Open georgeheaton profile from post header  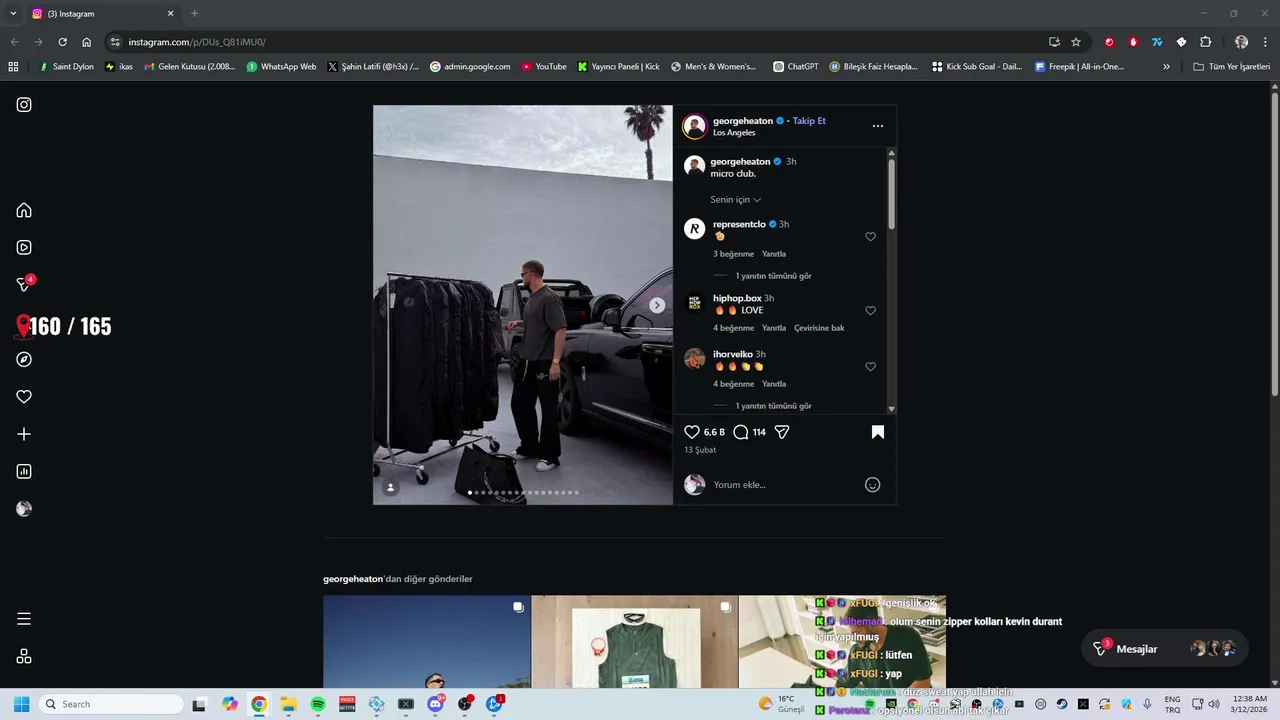pos(743,121)
